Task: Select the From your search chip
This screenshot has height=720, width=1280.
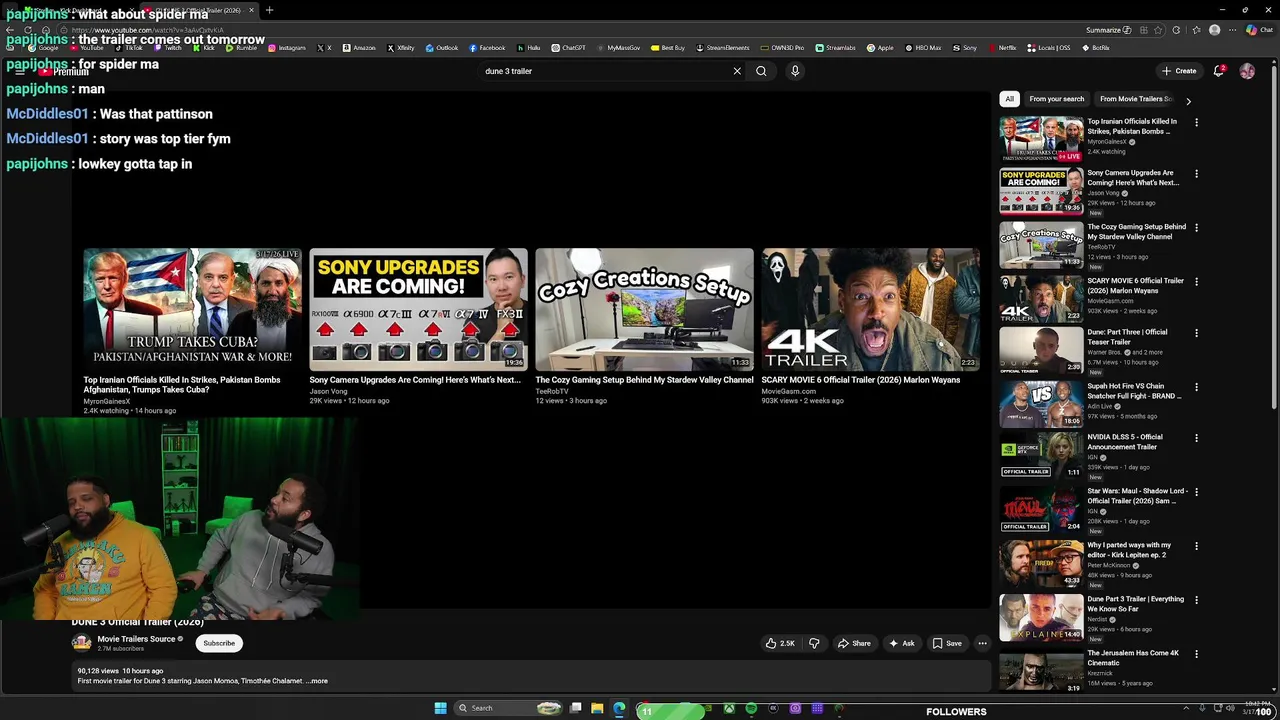Action: point(1056,99)
